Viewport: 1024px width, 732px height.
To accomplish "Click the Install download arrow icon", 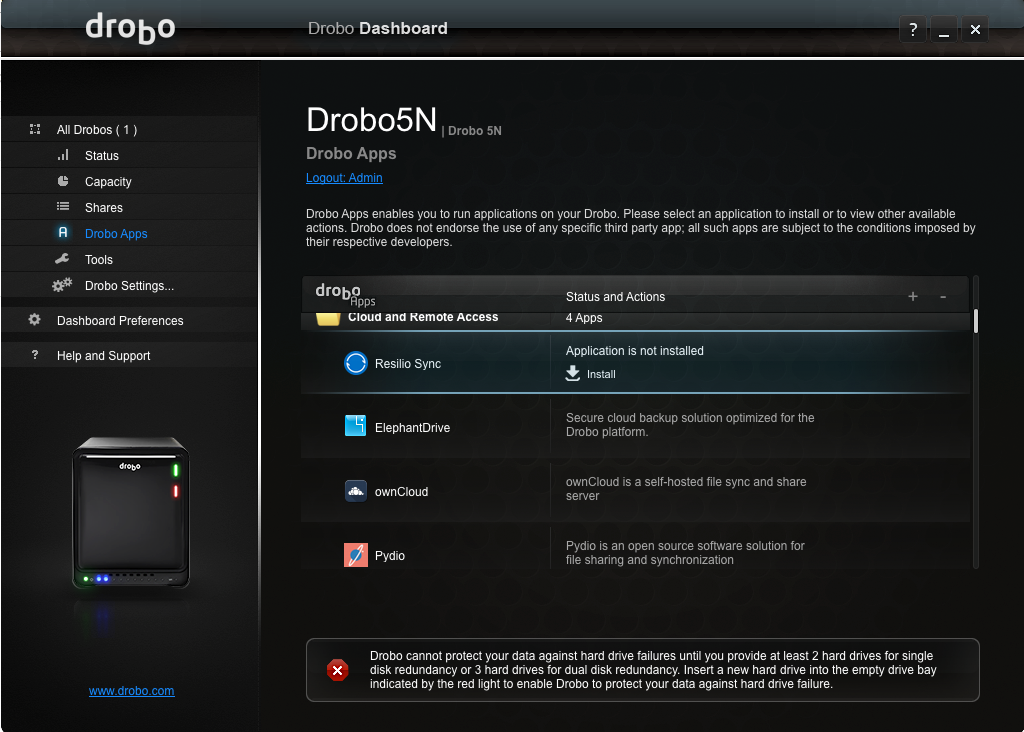I will coord(573,374).
